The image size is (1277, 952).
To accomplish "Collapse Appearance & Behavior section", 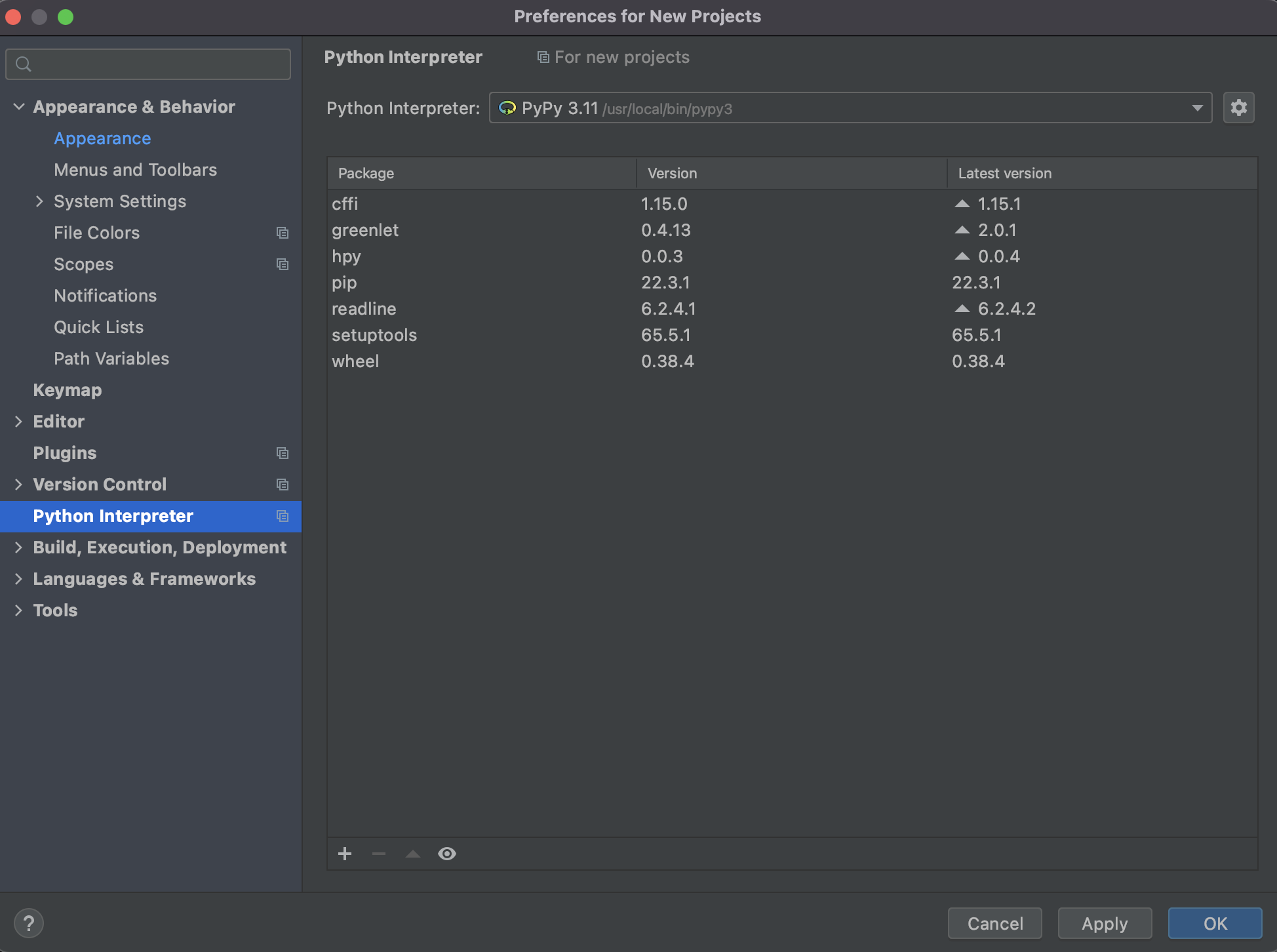I will click(19, 107).
